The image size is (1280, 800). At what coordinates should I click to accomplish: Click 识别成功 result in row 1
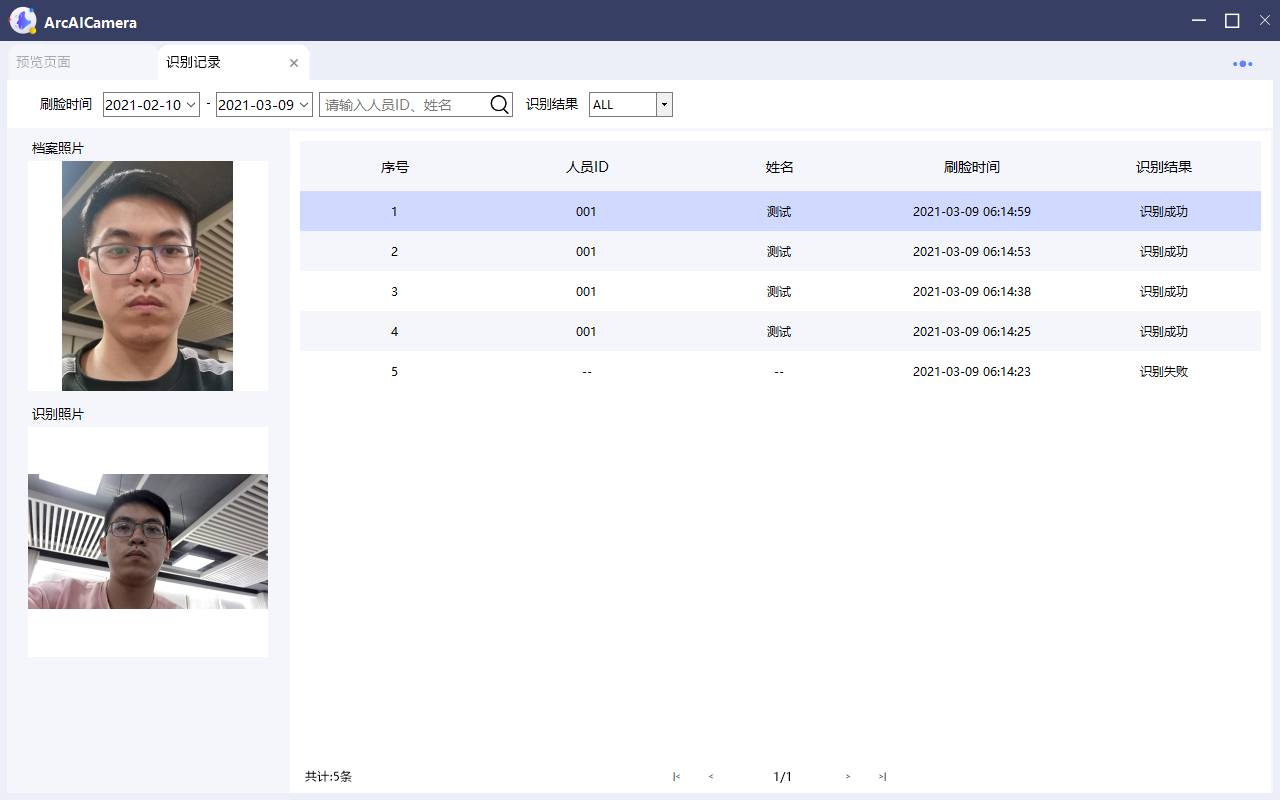1163,211
